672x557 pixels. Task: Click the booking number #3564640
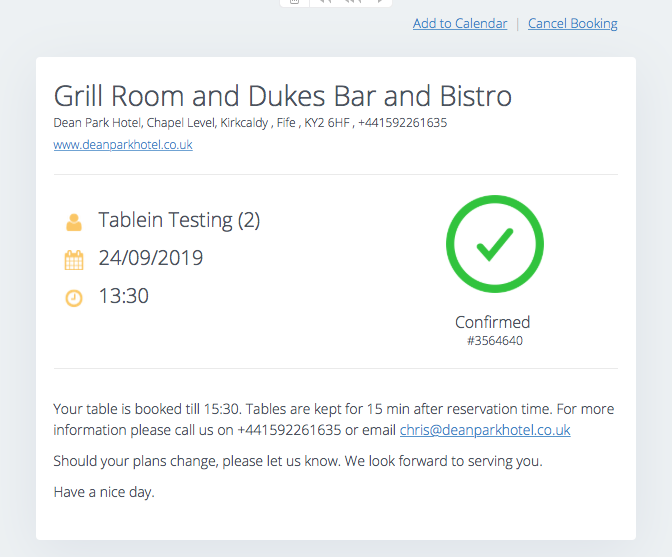[495, 341]
